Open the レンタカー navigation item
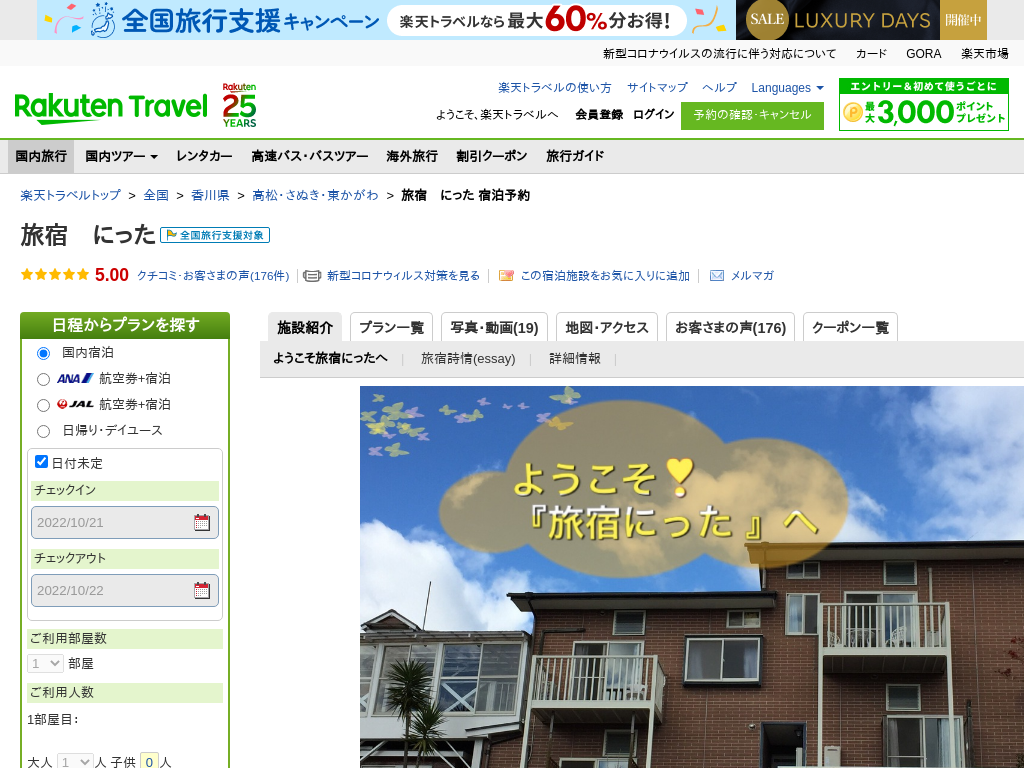Image resolution: width=1024 pixels, height=768 pixels. click(204, 156)
